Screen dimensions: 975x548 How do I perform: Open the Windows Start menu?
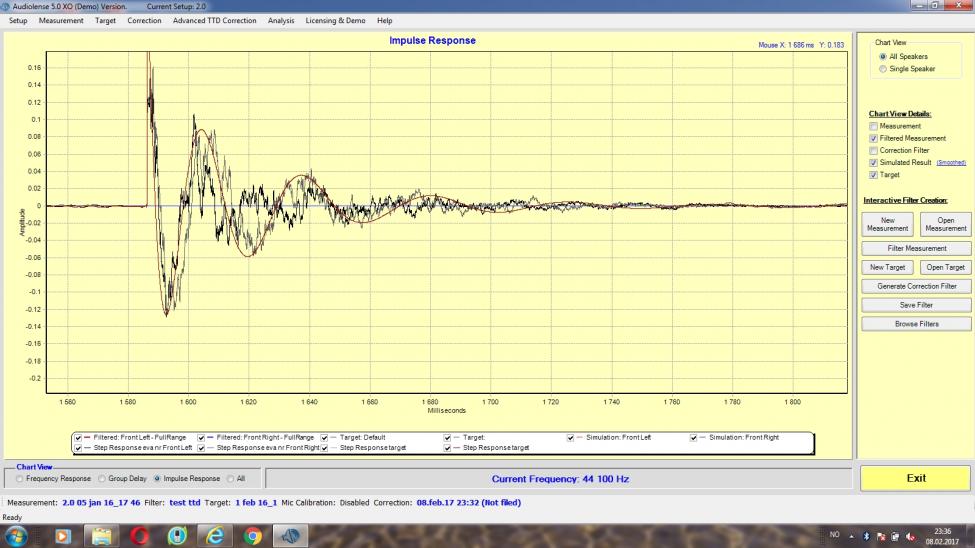click(16, 535)
